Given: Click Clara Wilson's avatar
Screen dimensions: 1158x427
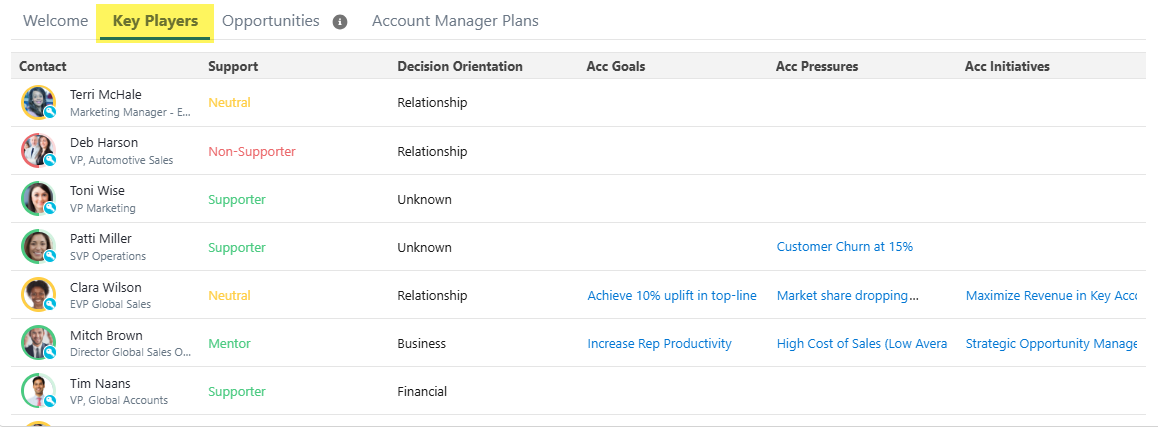Looking at the screenshot, I should point(38,295).
